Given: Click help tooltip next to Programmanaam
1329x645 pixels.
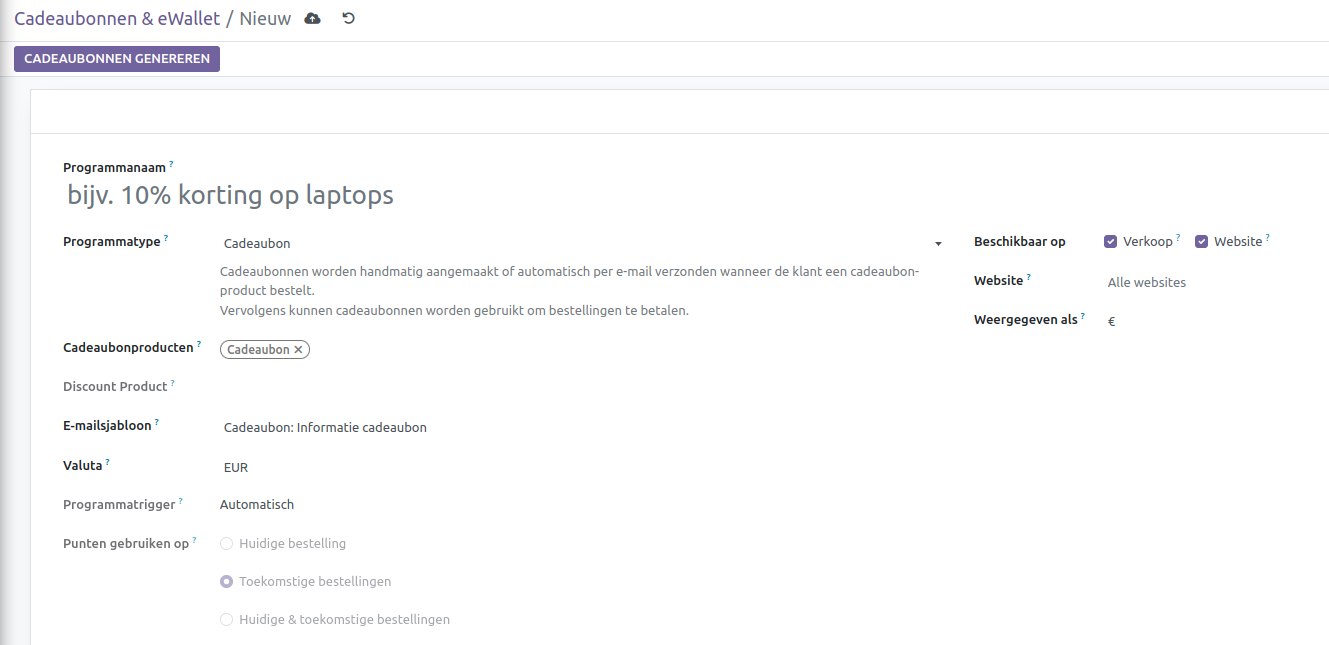Looking at the screenshot, I should click(171, 164).
